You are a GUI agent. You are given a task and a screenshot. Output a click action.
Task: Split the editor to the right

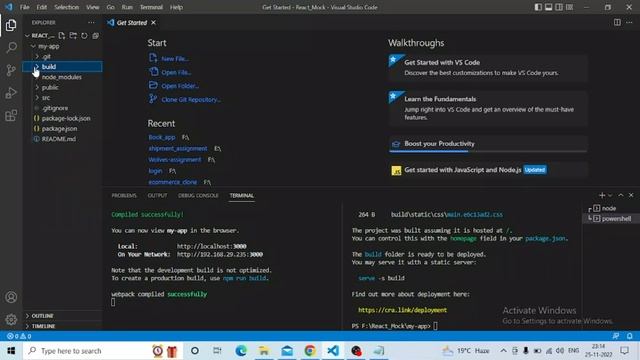tap(617, 22)
